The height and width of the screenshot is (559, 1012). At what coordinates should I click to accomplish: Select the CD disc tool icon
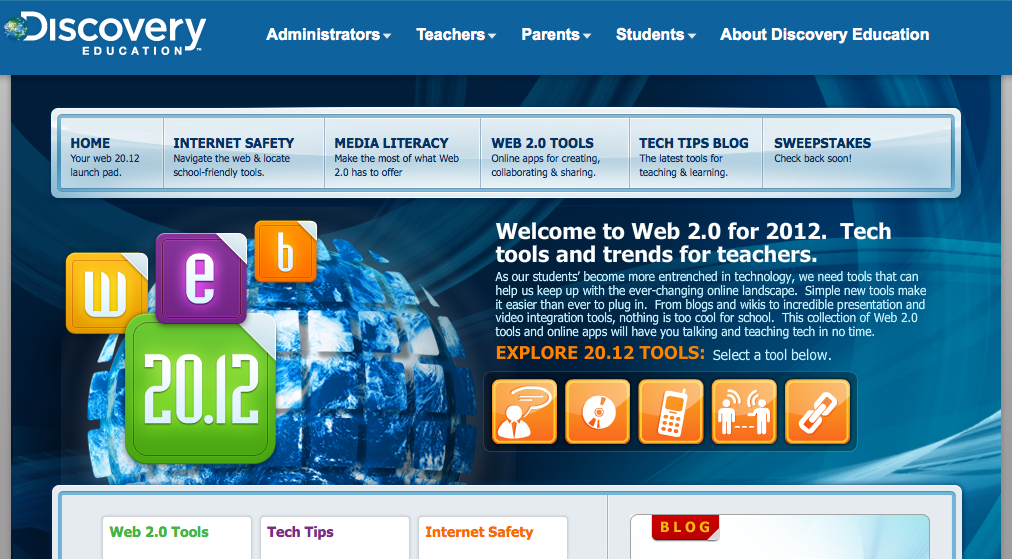[598, 411]
